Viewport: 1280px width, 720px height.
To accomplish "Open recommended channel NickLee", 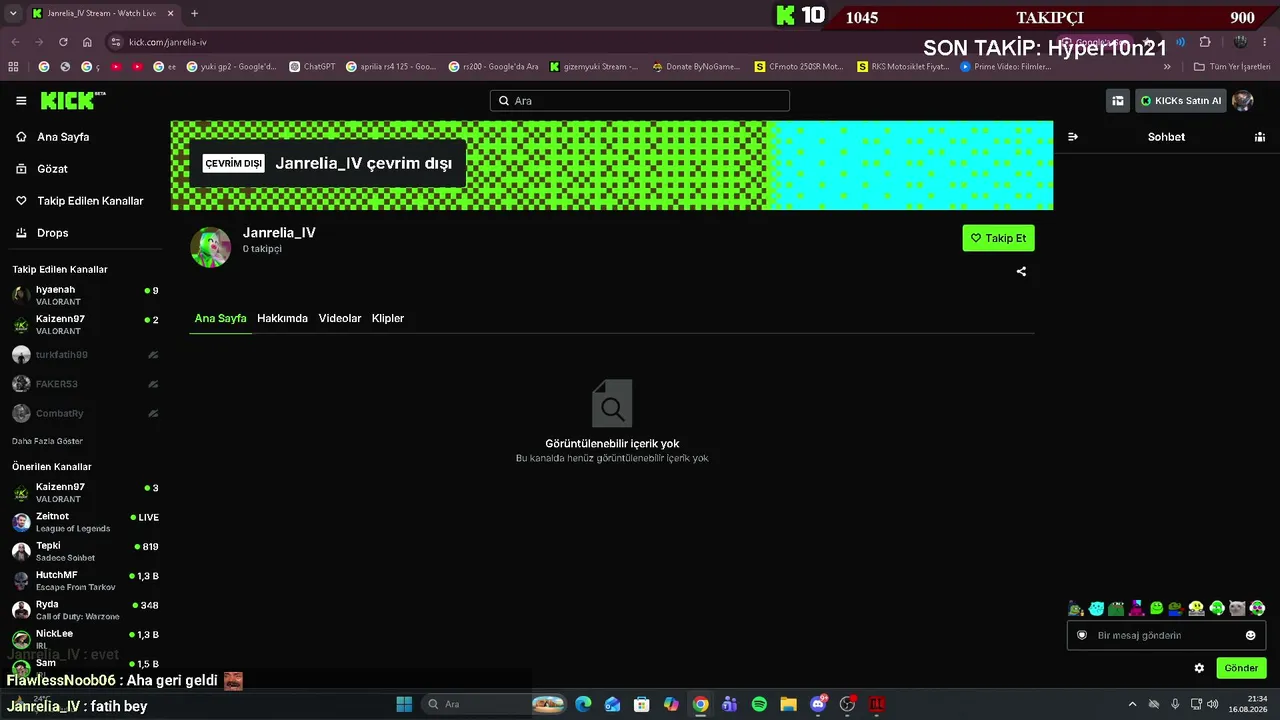I will [85, 639].
